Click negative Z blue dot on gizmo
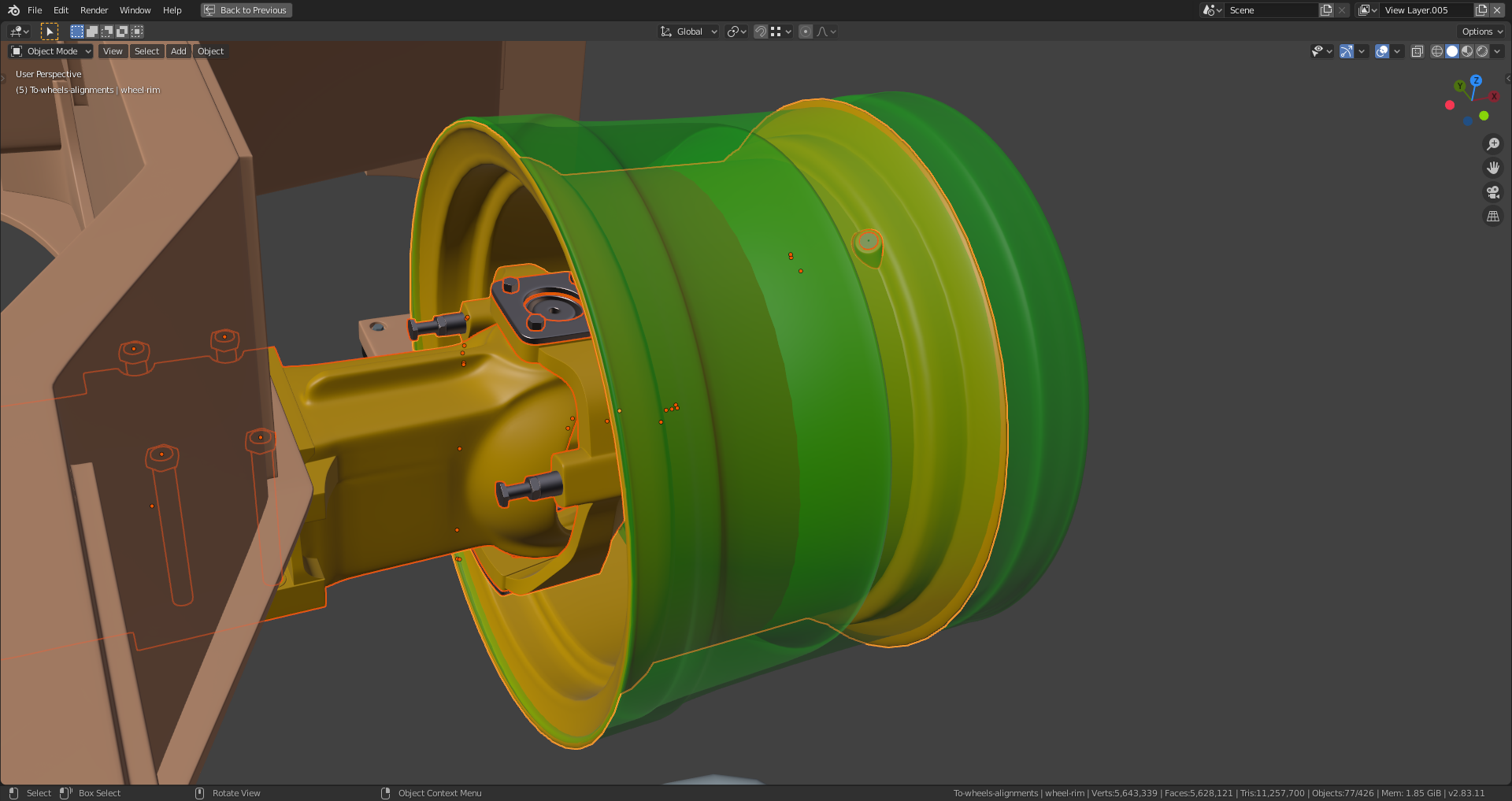 [x=1468, y=121]
